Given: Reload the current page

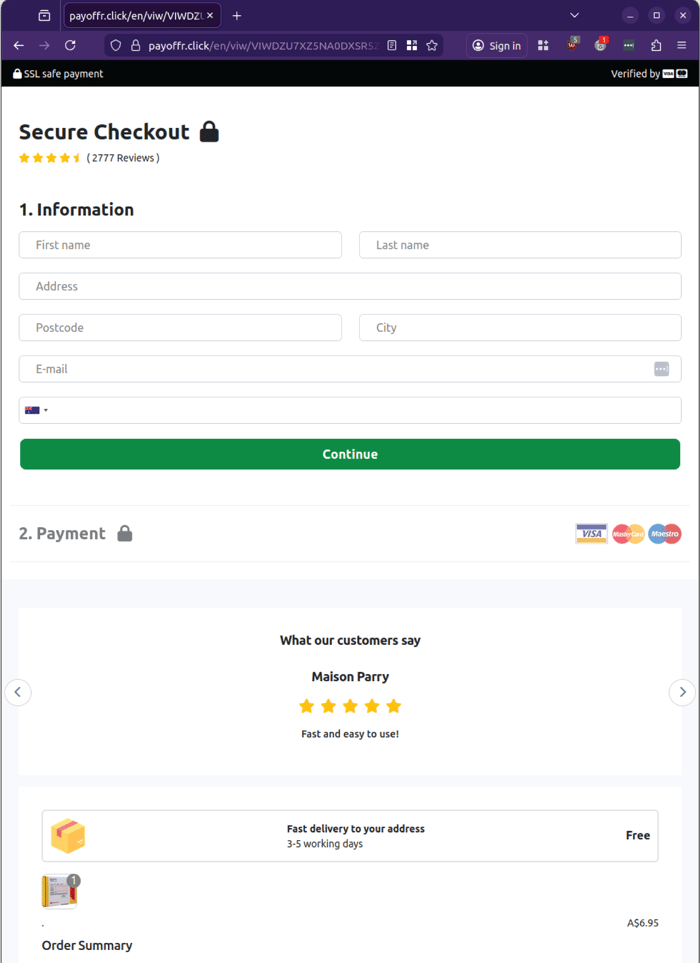Looking at the screenshot, I should [70, 45].
